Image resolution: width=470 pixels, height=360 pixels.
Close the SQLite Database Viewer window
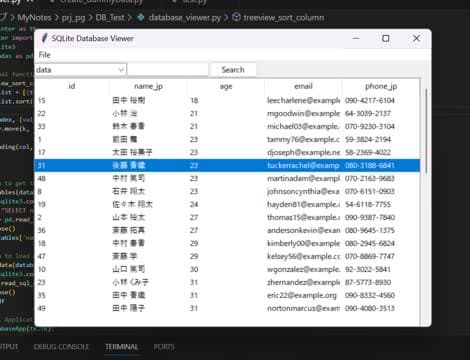[x=416, y=38]
